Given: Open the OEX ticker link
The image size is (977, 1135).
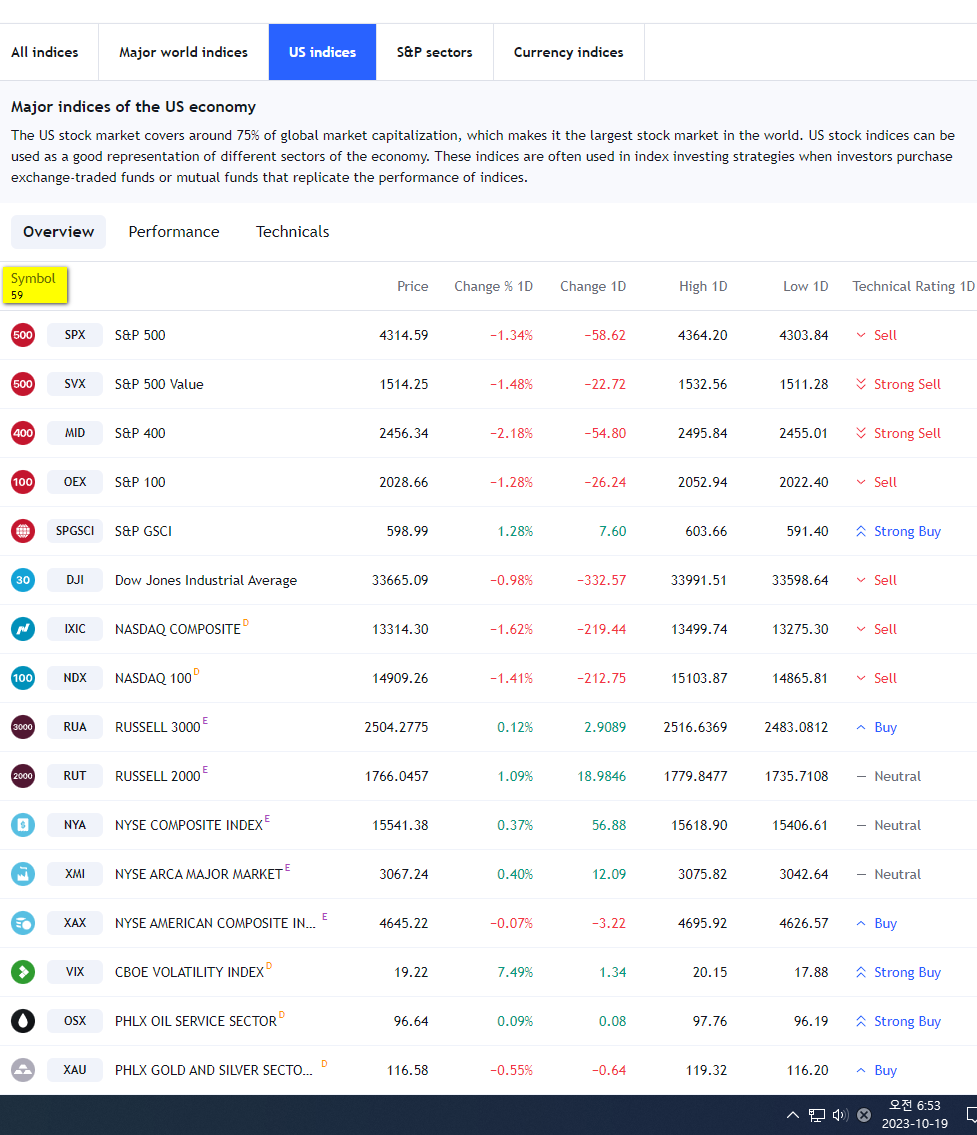Looking at the screenshot, I should [x=75, y=482].
